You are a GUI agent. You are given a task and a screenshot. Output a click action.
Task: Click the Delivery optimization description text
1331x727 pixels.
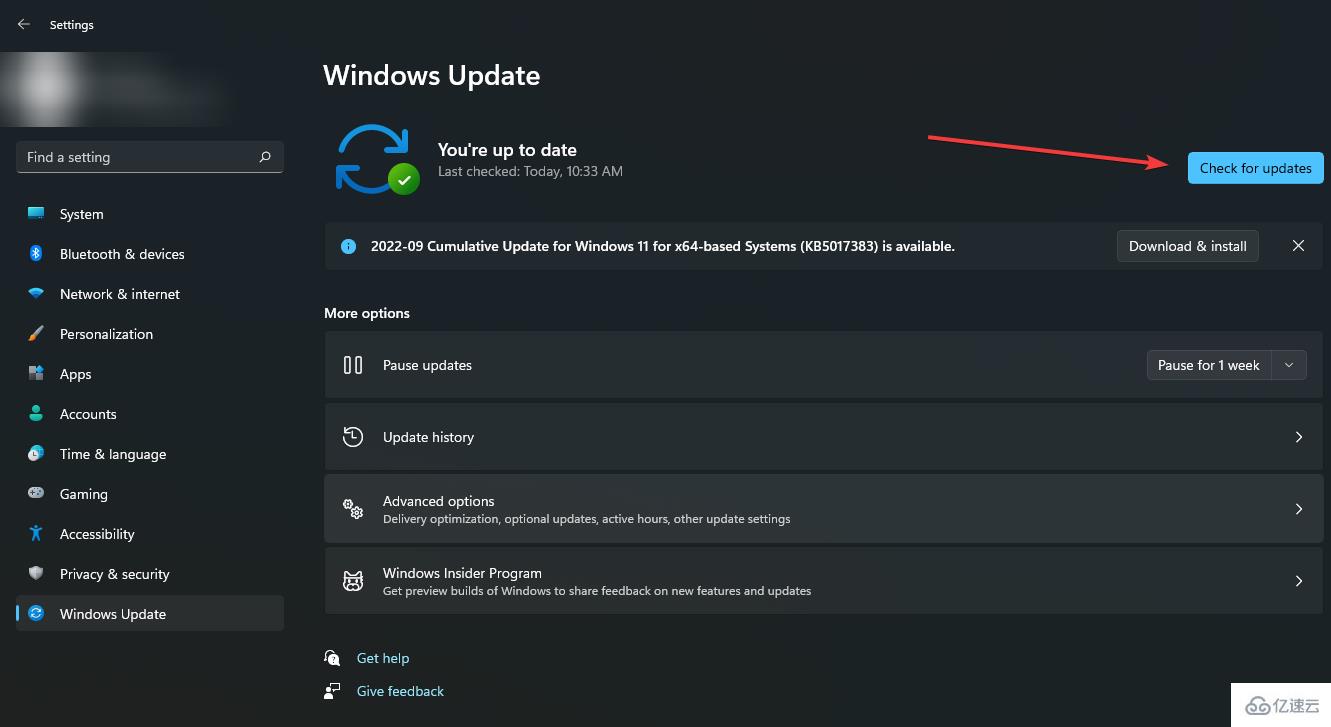(x=587, y=519)
